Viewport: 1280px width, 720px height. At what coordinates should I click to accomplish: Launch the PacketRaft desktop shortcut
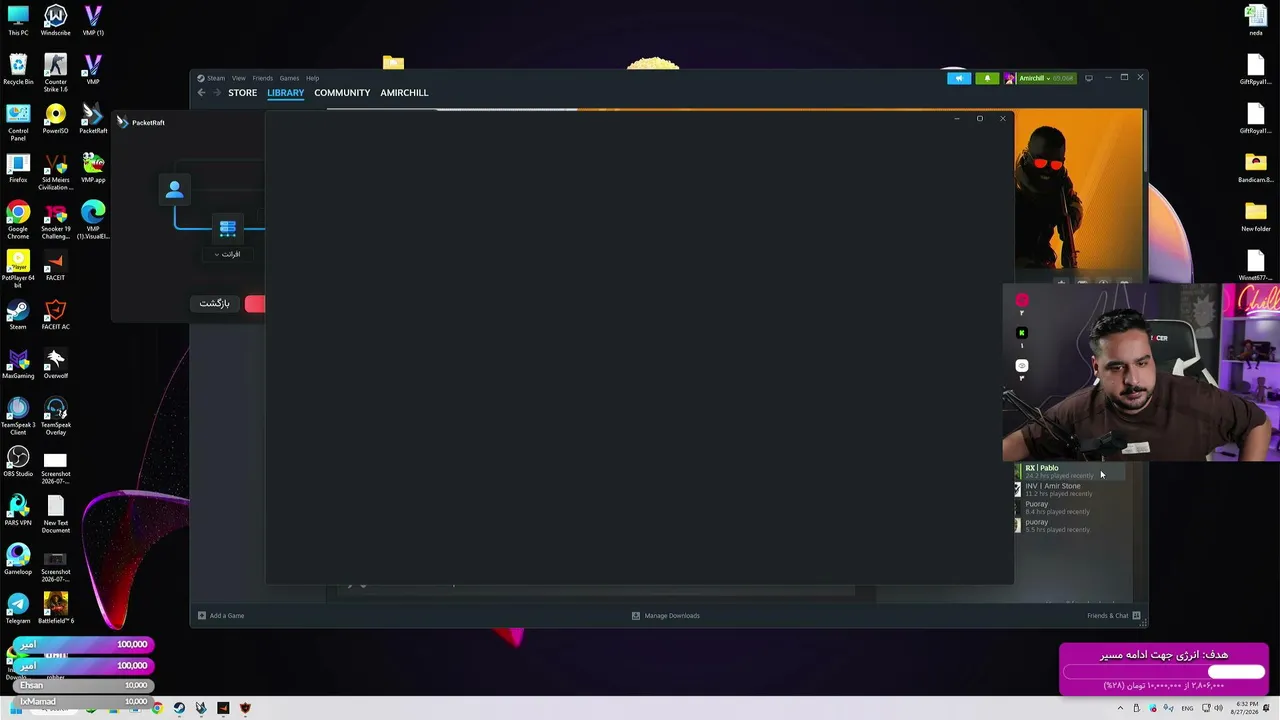pyautogui.click(x=93, y=118)
